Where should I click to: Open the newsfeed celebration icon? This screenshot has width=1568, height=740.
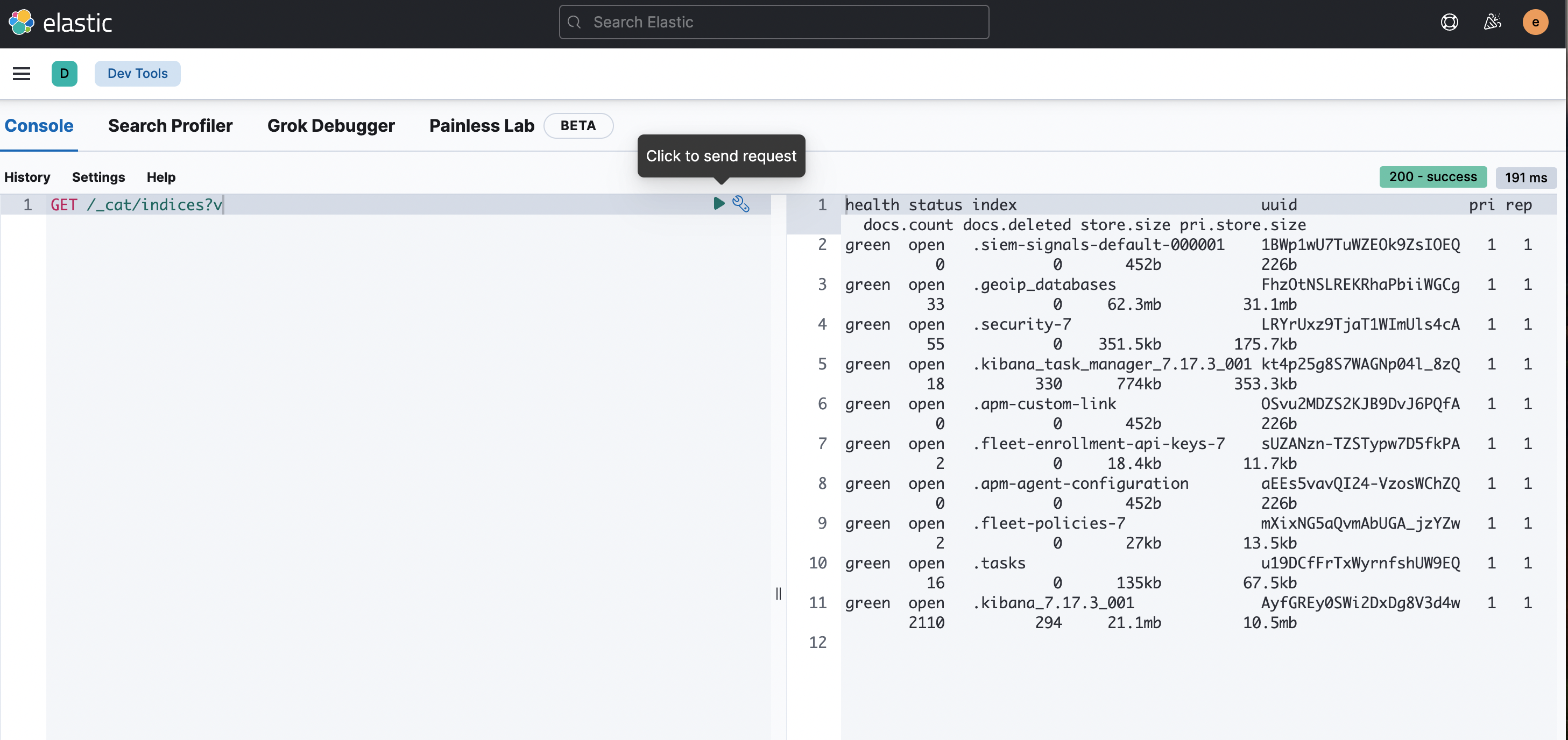pos(1492,23)
